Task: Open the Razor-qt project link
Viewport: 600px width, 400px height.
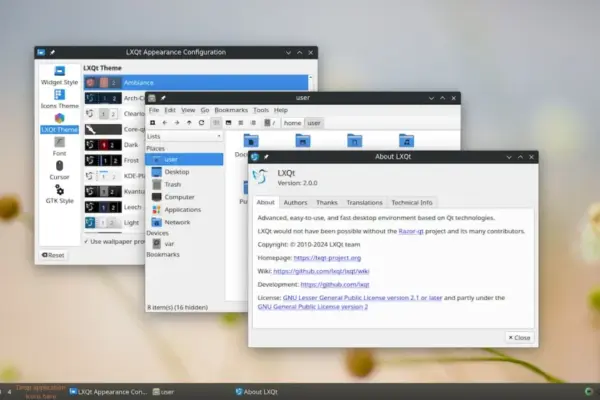Action: point(411,231)
